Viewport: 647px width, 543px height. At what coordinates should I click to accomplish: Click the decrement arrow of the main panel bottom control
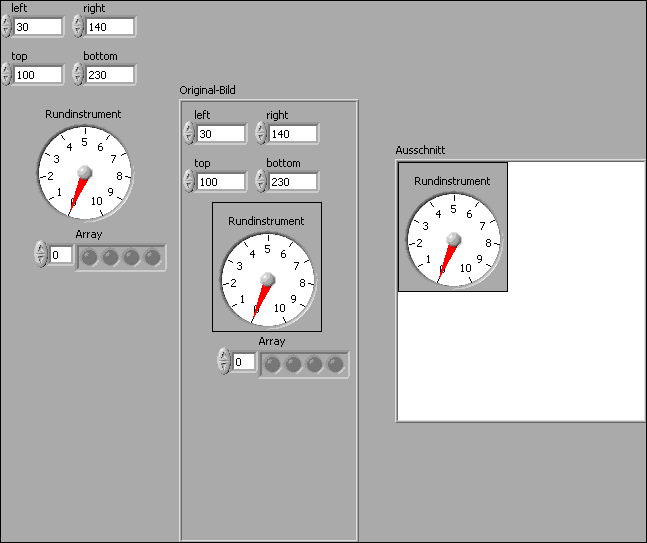78,79
